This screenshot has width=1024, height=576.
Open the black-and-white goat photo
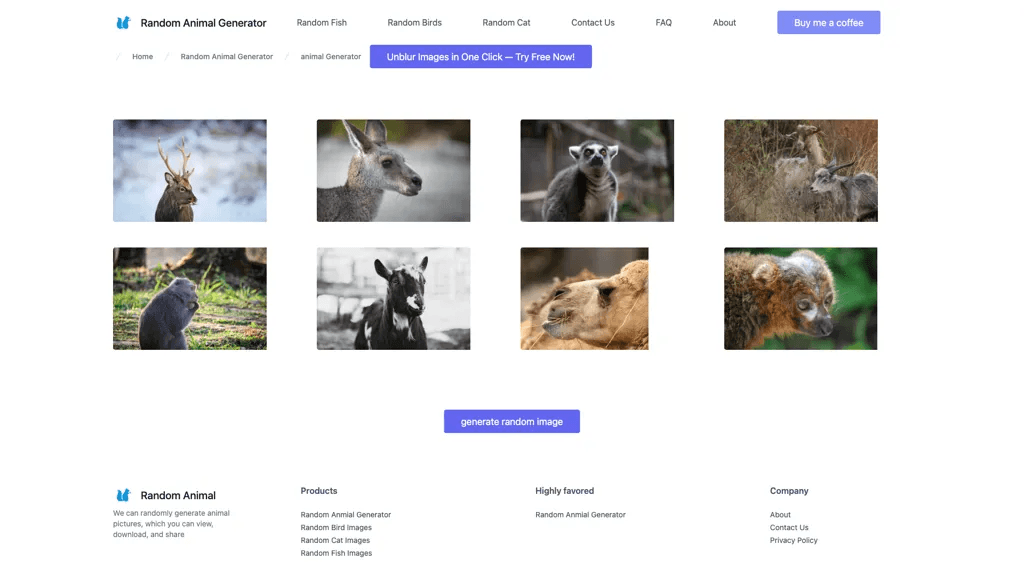393,298
